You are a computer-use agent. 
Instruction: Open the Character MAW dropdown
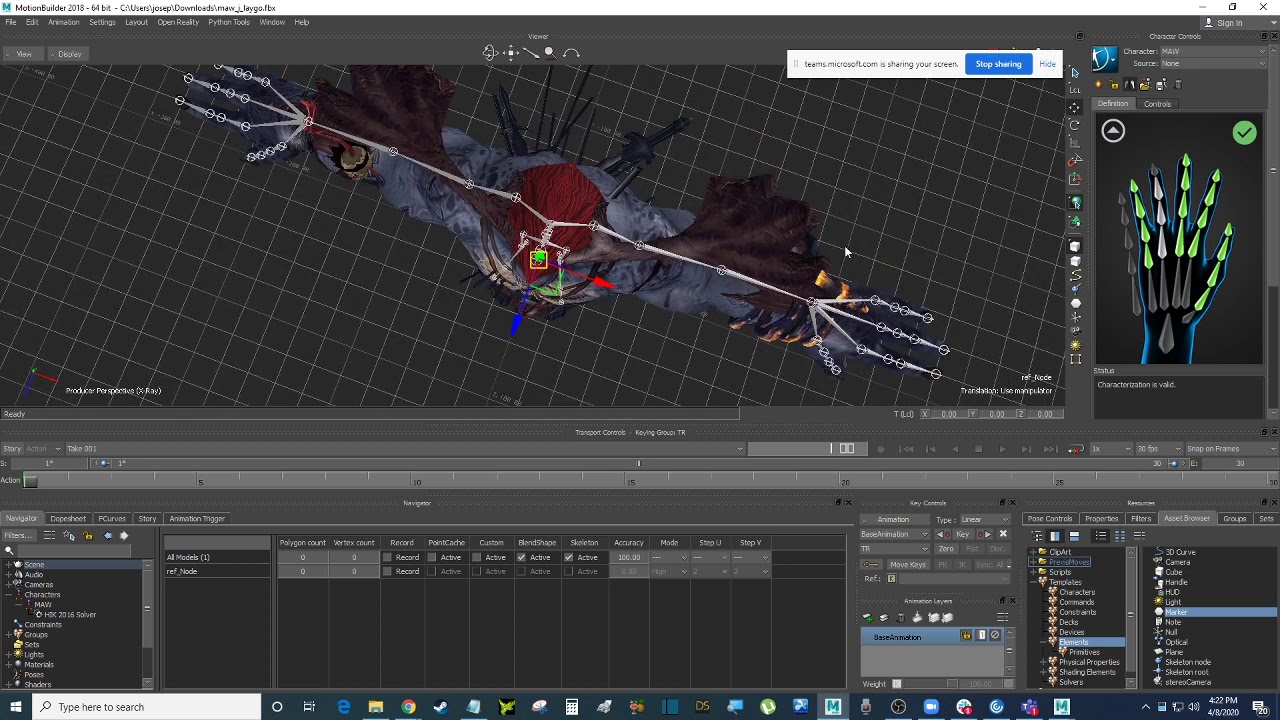point(1213,51)
